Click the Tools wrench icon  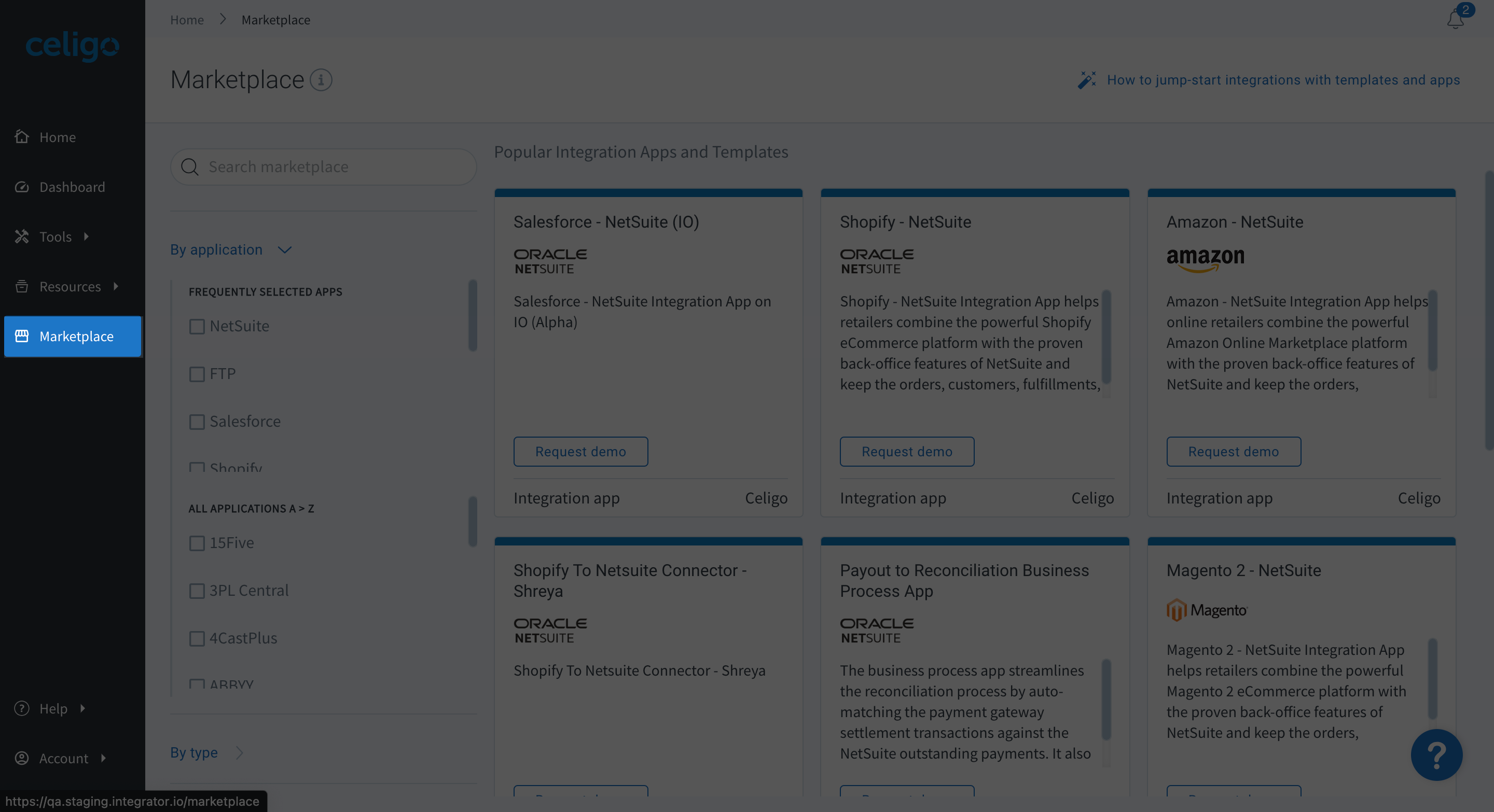22,236
